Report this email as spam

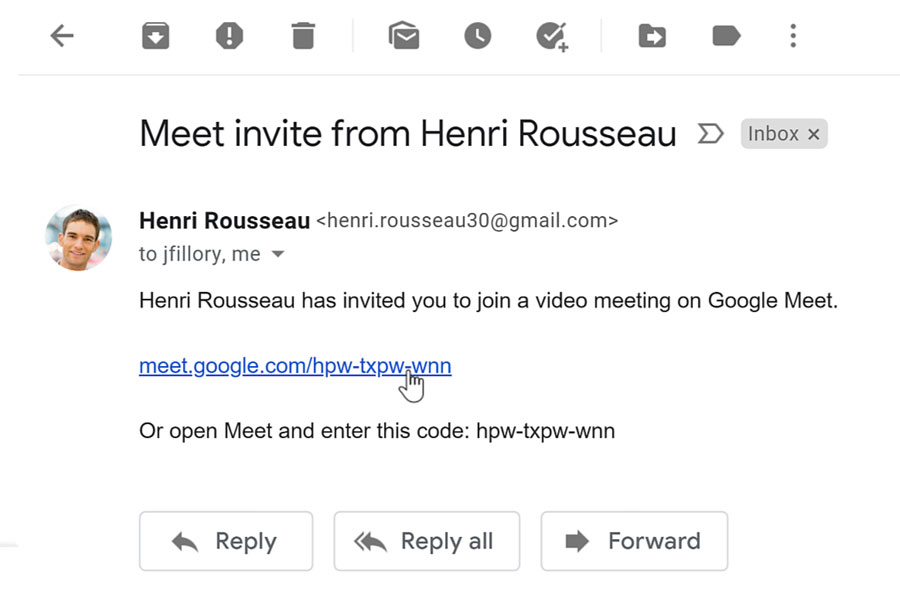click(228, 35)
